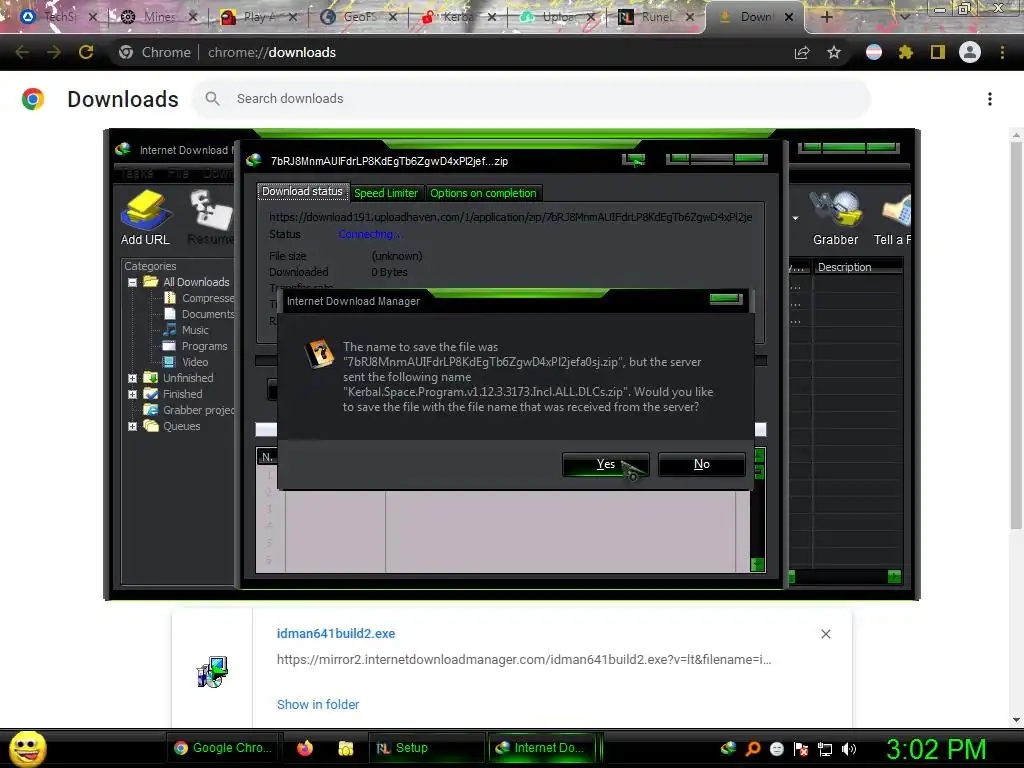This screenshot has height=768, width=1024.
Task: Switch to Google Chrome taskbar button
Action: [x=223, y=748]
